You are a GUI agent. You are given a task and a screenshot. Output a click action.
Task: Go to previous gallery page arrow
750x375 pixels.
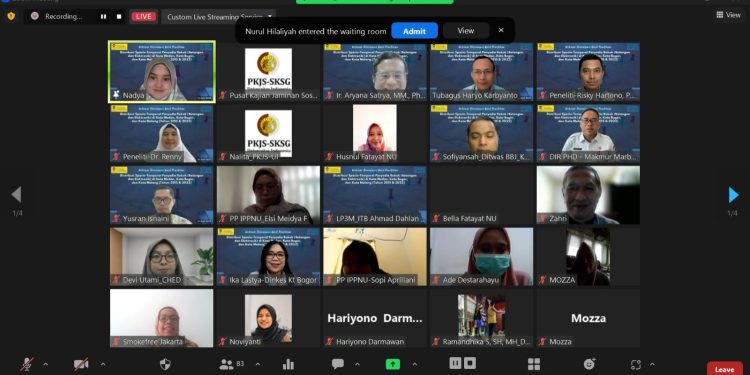point(17,195)
